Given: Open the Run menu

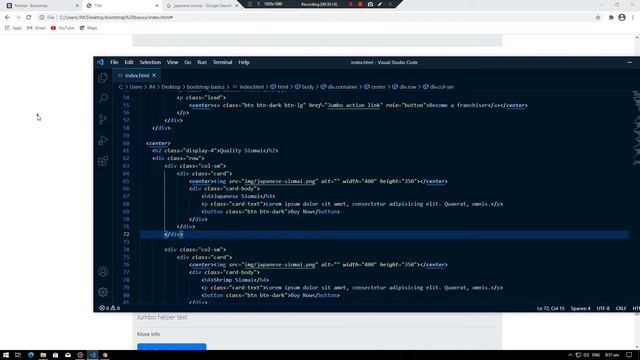Looking at the screenshot, I should coord(202,62).
